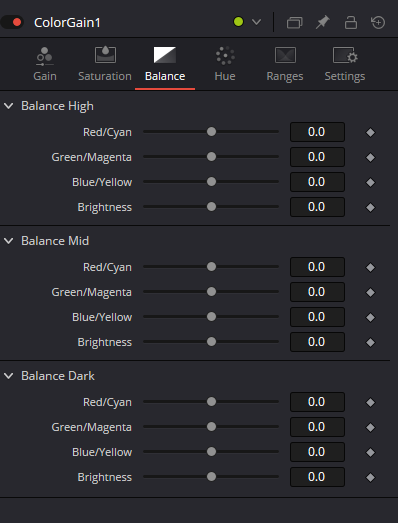The height and width of the screenshot is (523, 398).
Task: Lock the ColorGain1 node
Action: coord(351,22)
